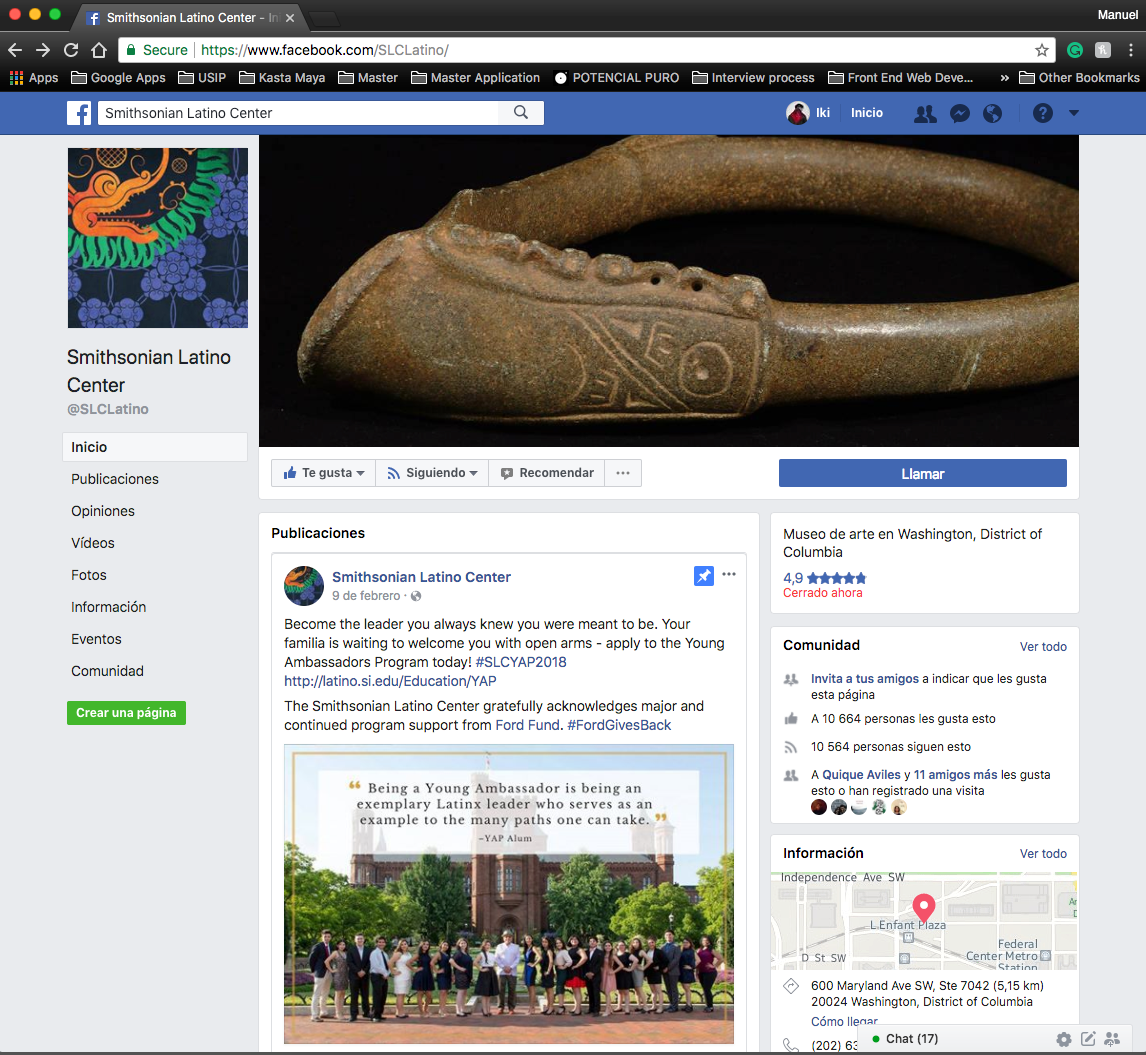
Task: Click the Facebook logo icon
Action: point(79,113)
